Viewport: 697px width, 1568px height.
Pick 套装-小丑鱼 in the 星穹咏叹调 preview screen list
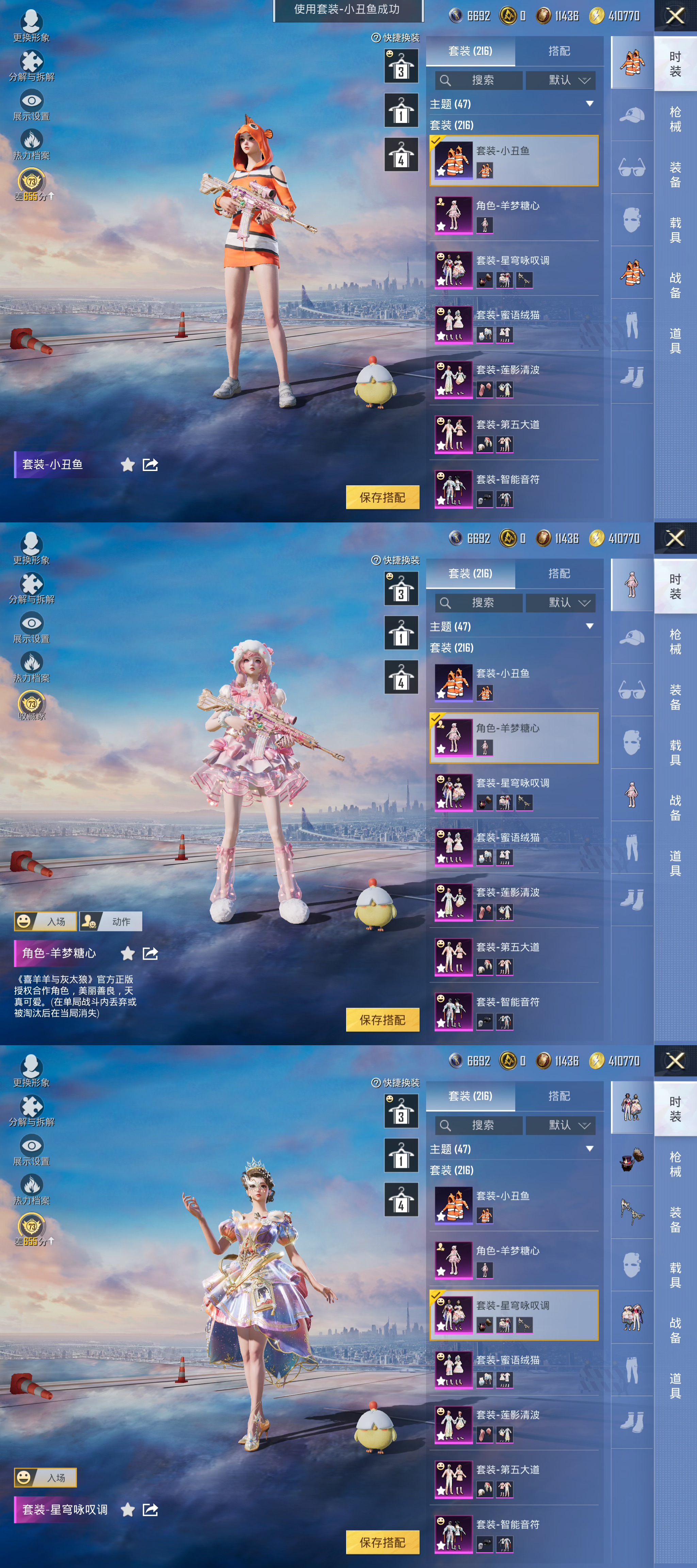pyautogui.click(x=514, y=1205)
